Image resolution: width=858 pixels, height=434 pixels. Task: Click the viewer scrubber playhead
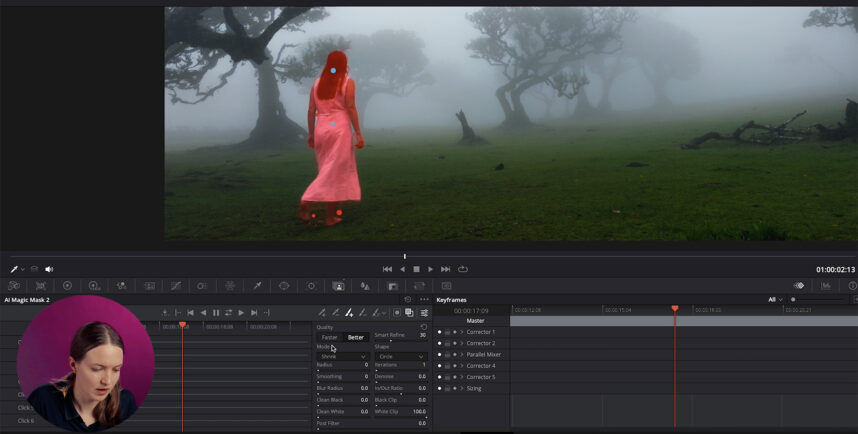tap(405, 256)
